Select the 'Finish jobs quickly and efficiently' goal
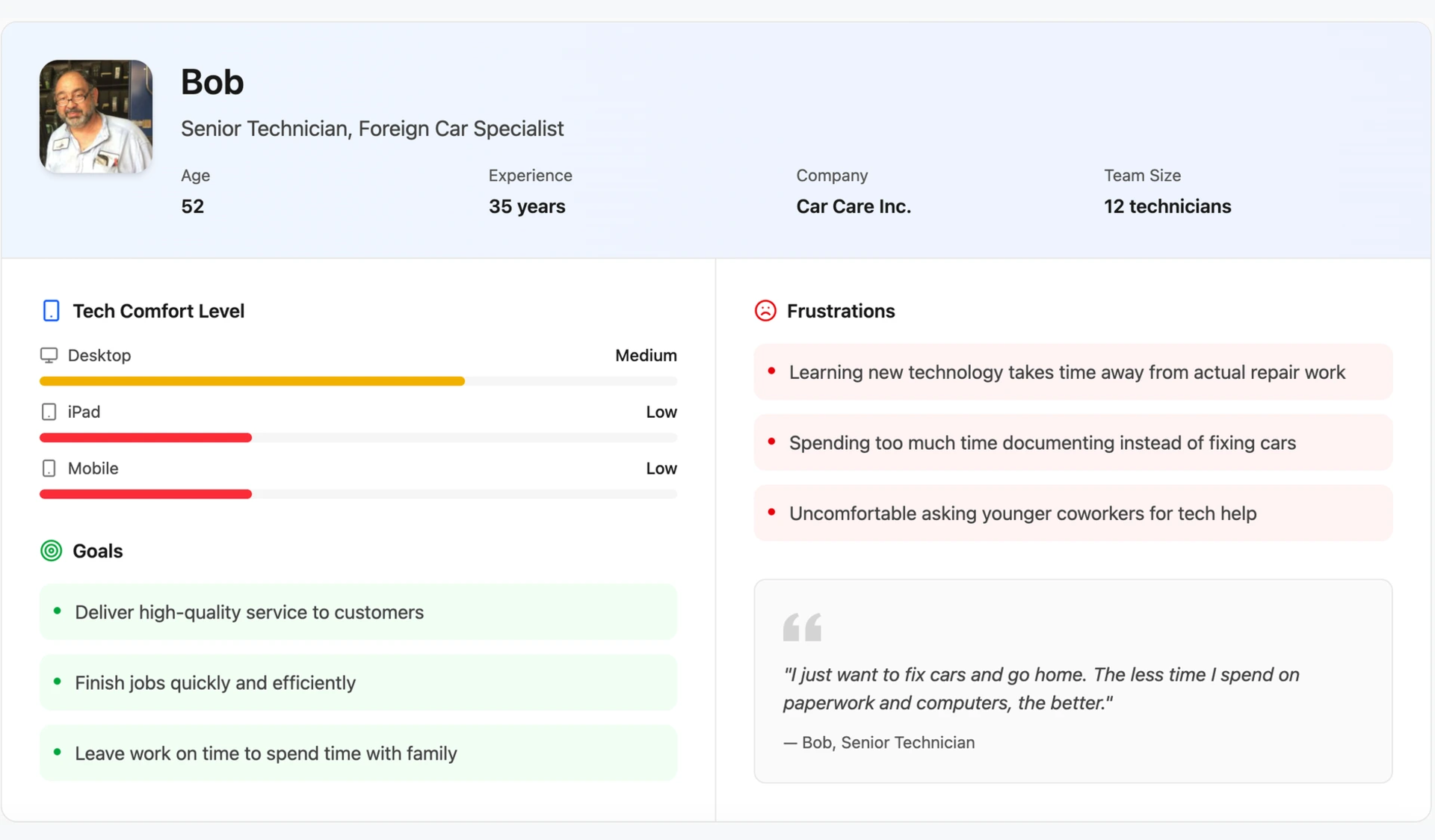 [x=215, y=683]
